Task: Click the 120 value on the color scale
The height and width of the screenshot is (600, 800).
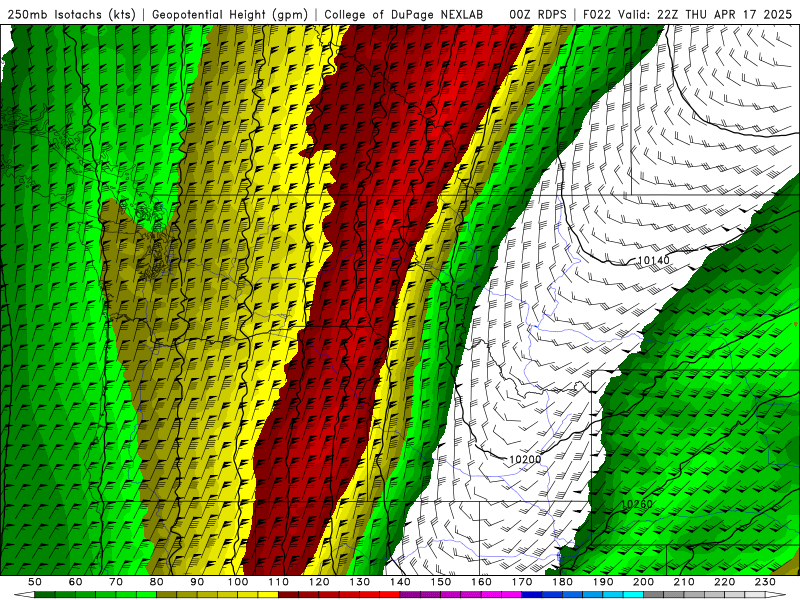Action: pyautogui.click(x=319, y=582)
